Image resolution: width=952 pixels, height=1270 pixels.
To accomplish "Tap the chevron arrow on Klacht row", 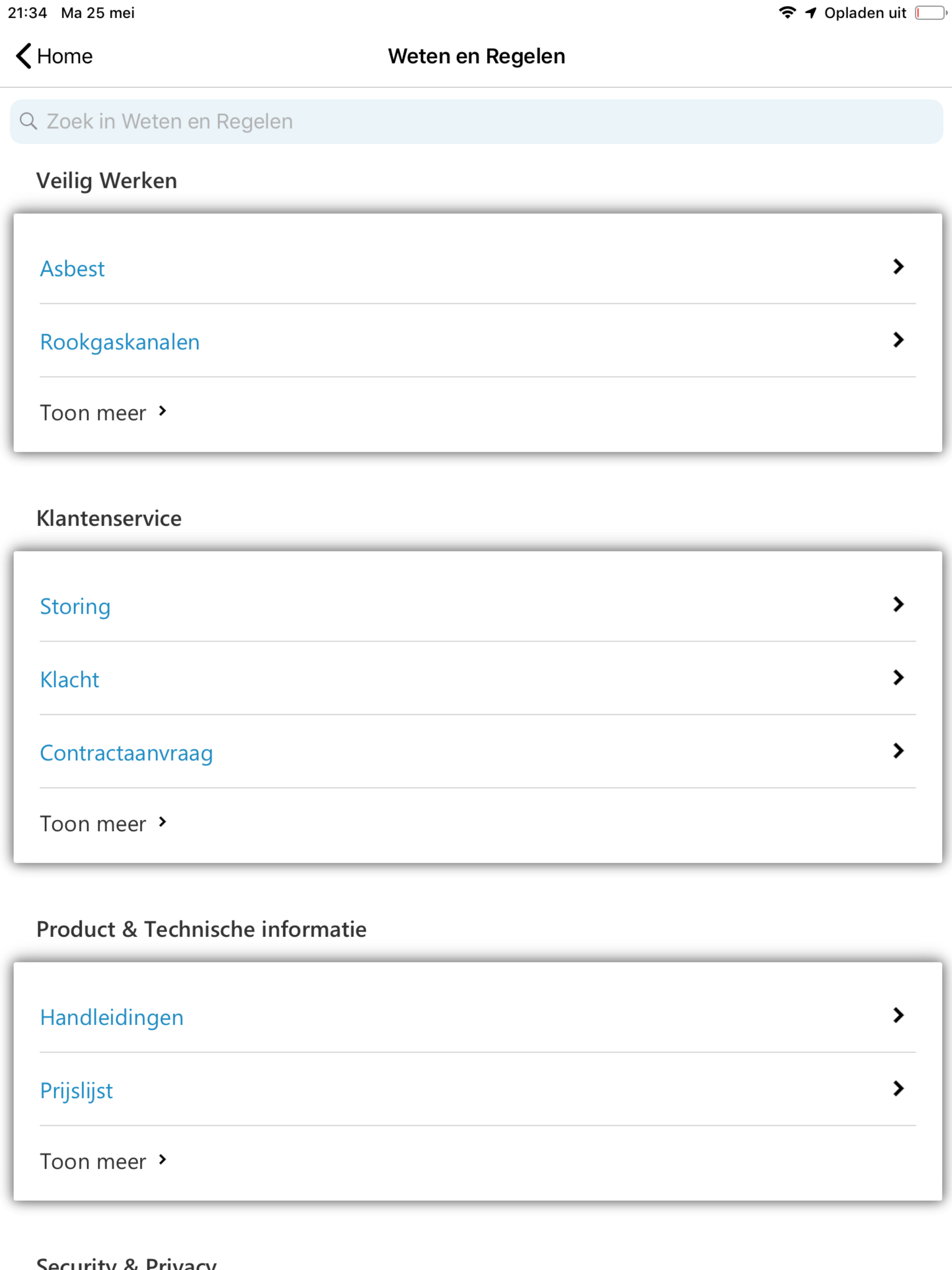I will click(x=899, y=677).
